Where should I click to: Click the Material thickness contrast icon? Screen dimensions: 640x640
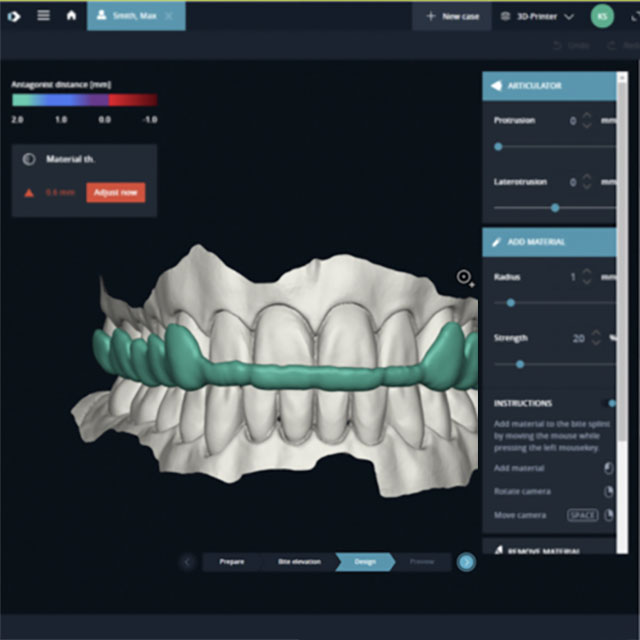pos(28,158)
